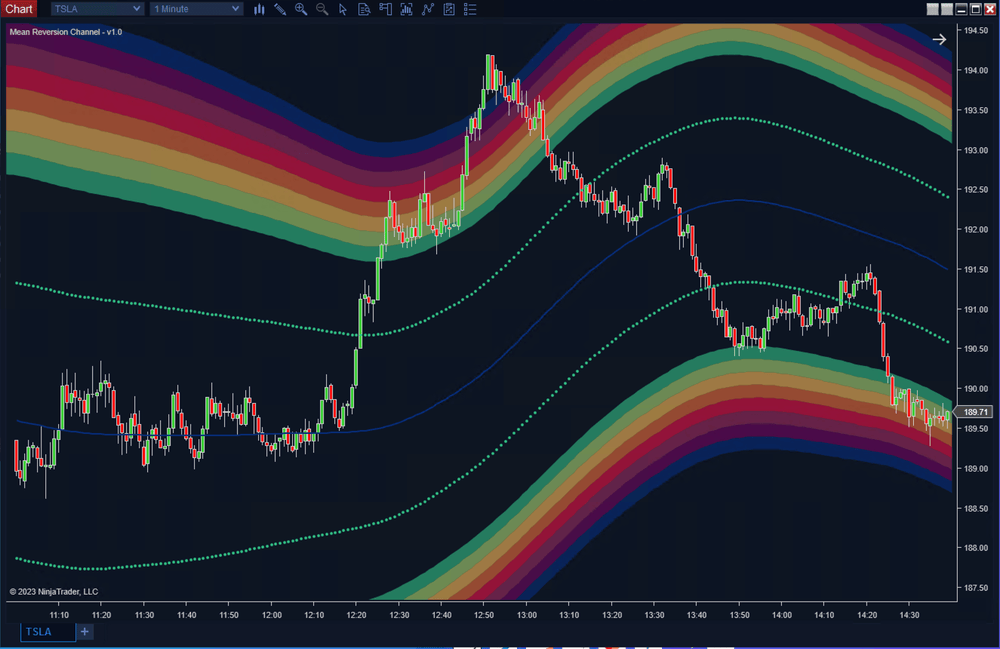The image size is (1000, 649).
Task: Open the Chart Trader panel icon
Action: [x=385, y=9]
